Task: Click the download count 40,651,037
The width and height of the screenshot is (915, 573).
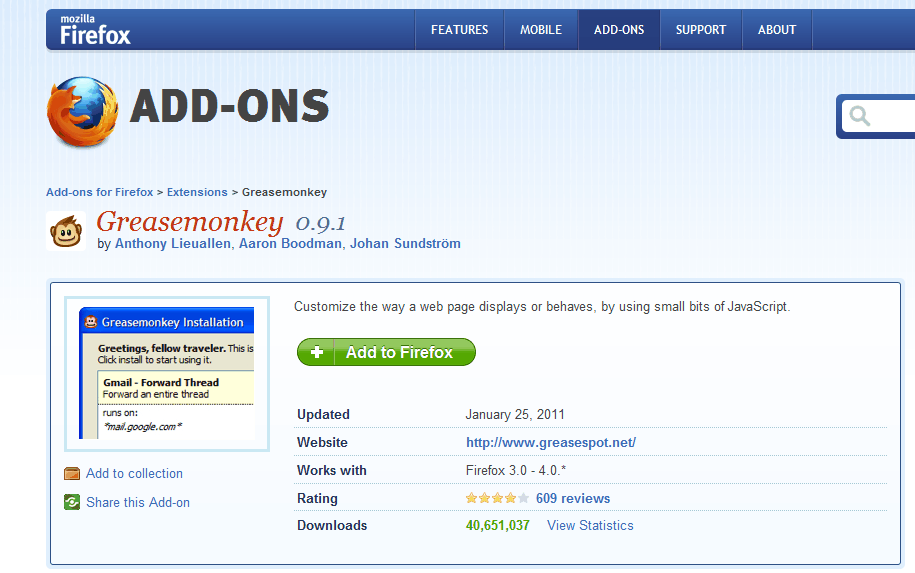Action: click(497, 525)
